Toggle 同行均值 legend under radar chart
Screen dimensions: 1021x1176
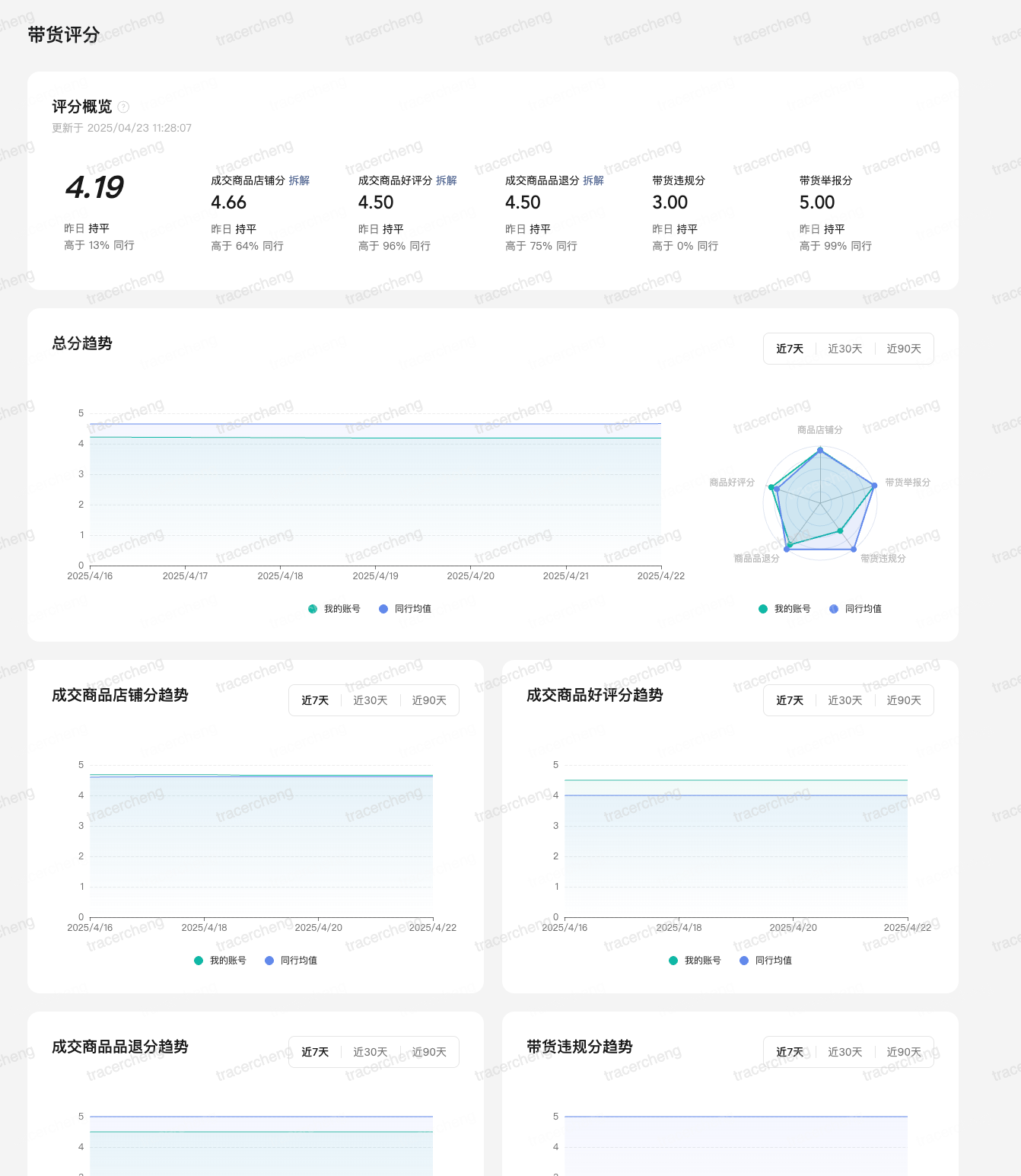pos(855,609)
